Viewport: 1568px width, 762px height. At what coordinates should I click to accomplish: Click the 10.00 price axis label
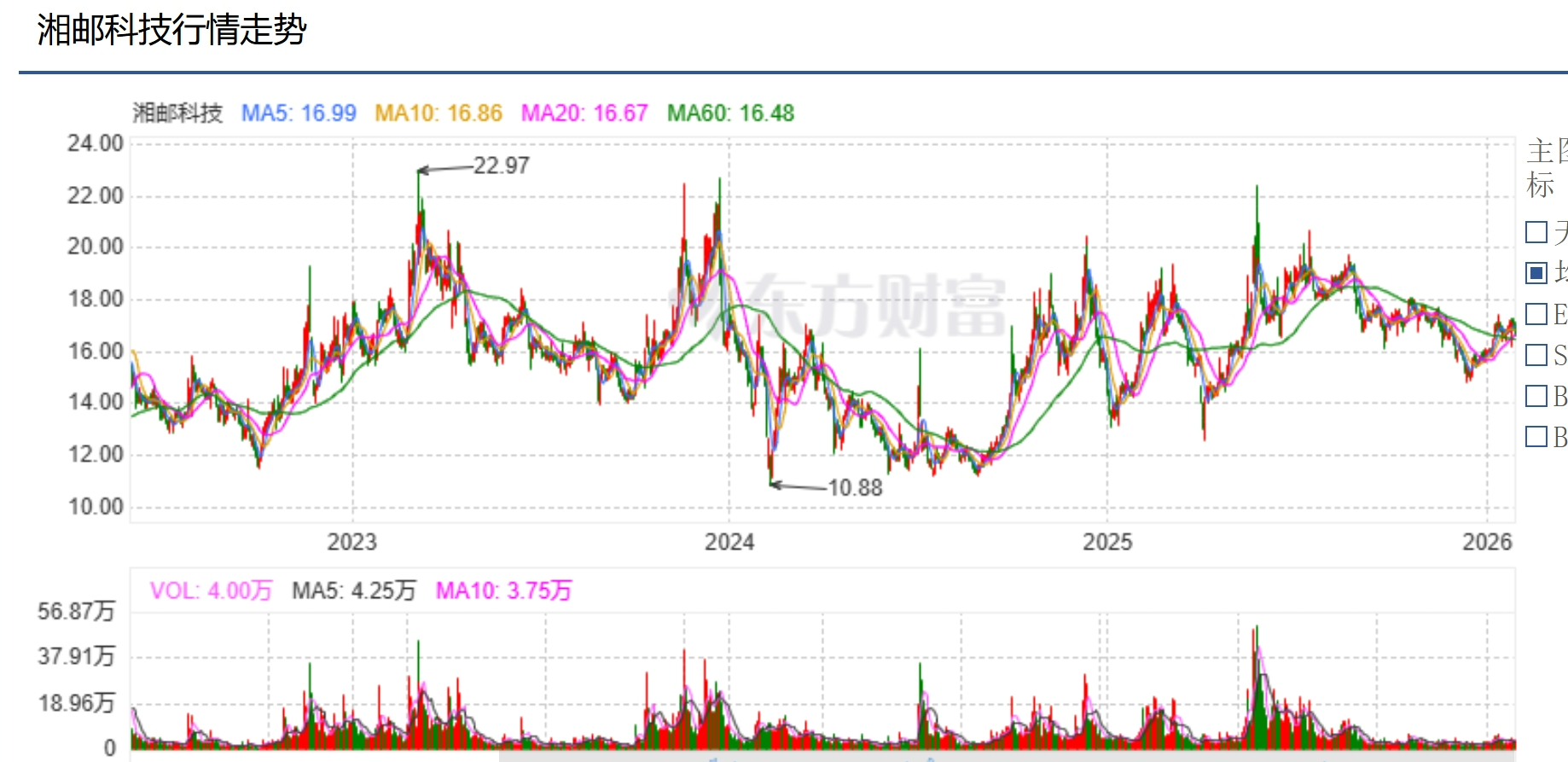(x=96, y=506)
